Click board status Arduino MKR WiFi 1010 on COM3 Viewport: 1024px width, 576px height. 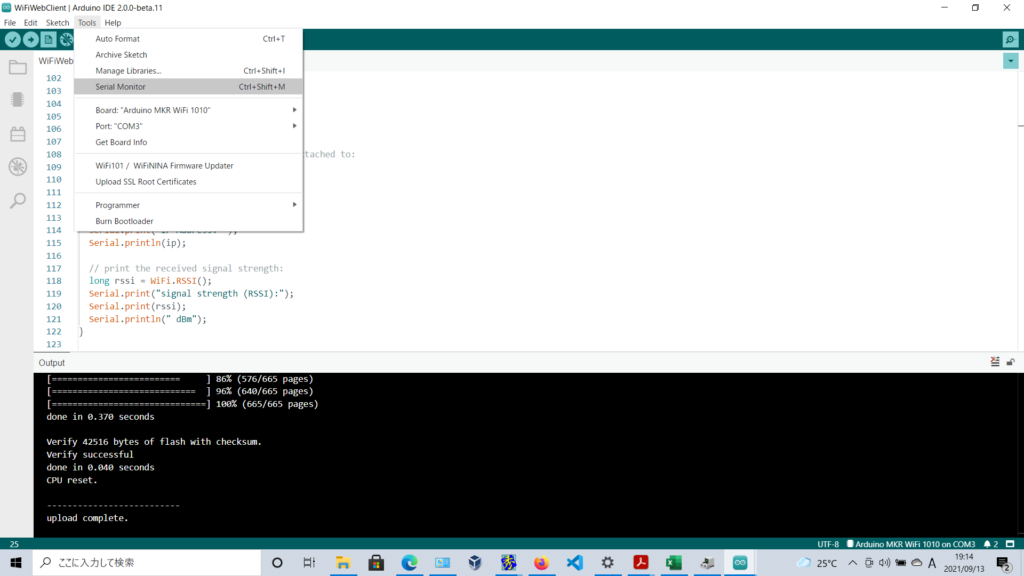pos(911,544)
